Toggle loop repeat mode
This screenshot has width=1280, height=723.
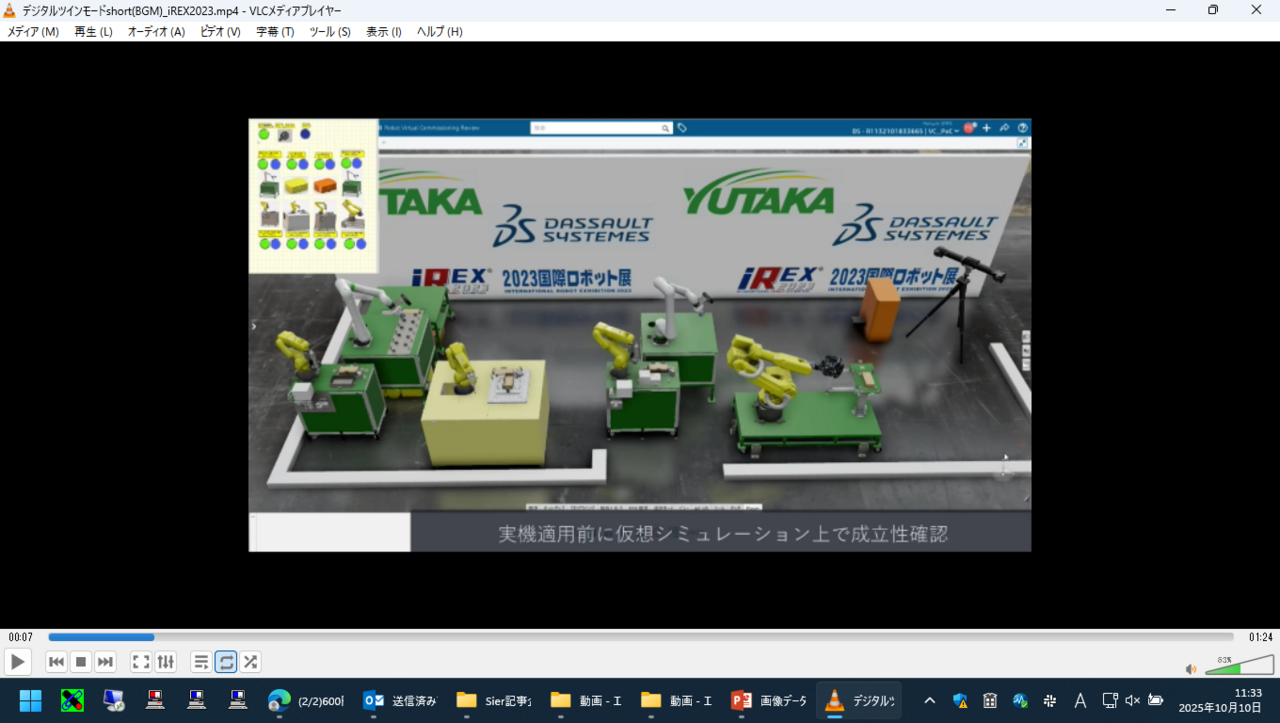point(226,662)
